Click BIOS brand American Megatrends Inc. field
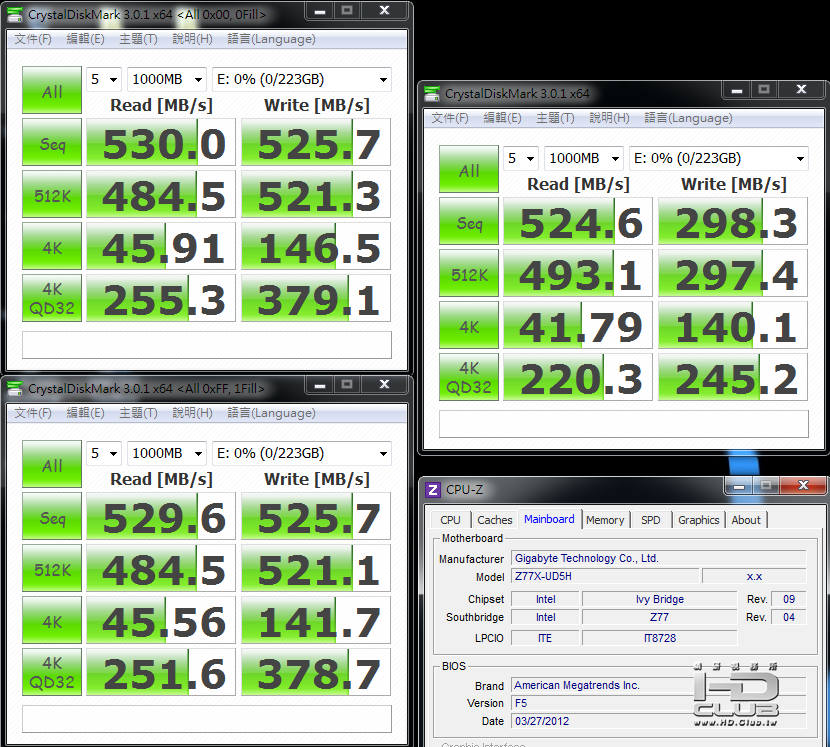Viewport: 830px width, 747px height. pyautogui.click(x=658, y=685)
